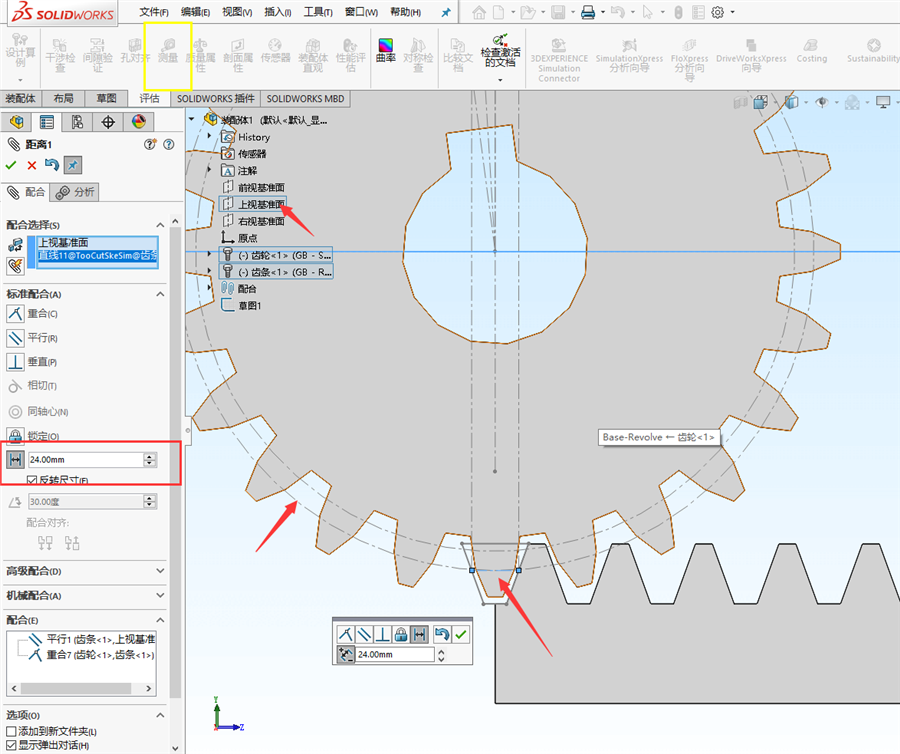Click the multiple mate mode icon

point(15,265)
